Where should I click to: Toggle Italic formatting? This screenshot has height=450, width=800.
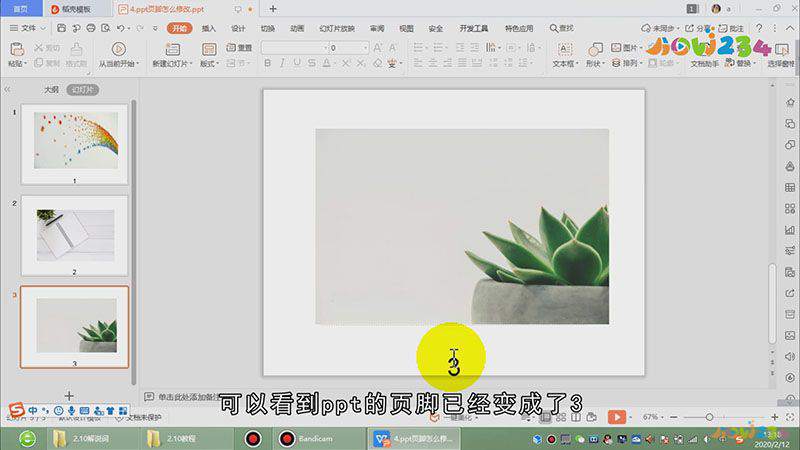tap(282, 63)
